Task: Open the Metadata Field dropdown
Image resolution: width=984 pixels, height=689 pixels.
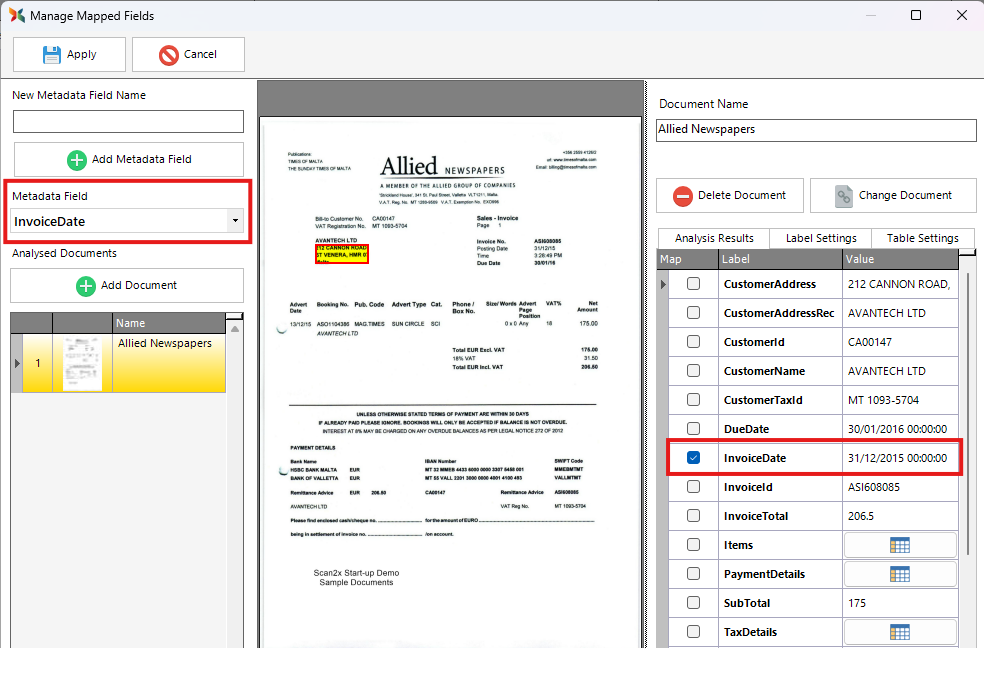Action: pos(234,221)
